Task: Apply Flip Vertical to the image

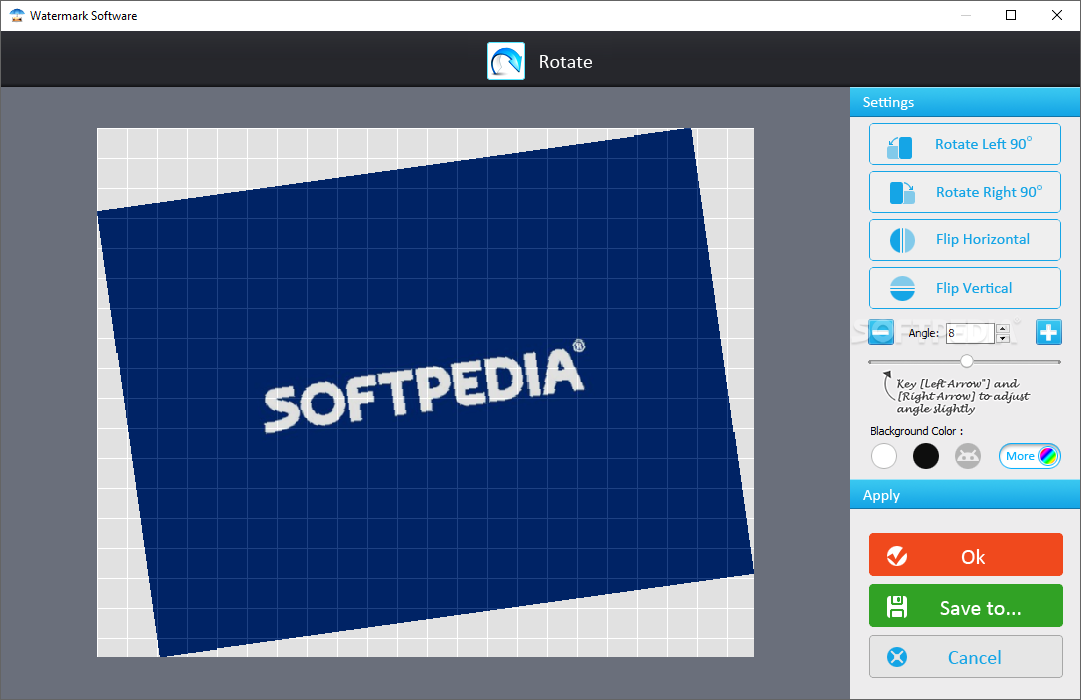Action: pyautogui.click(x=964, y=288)
